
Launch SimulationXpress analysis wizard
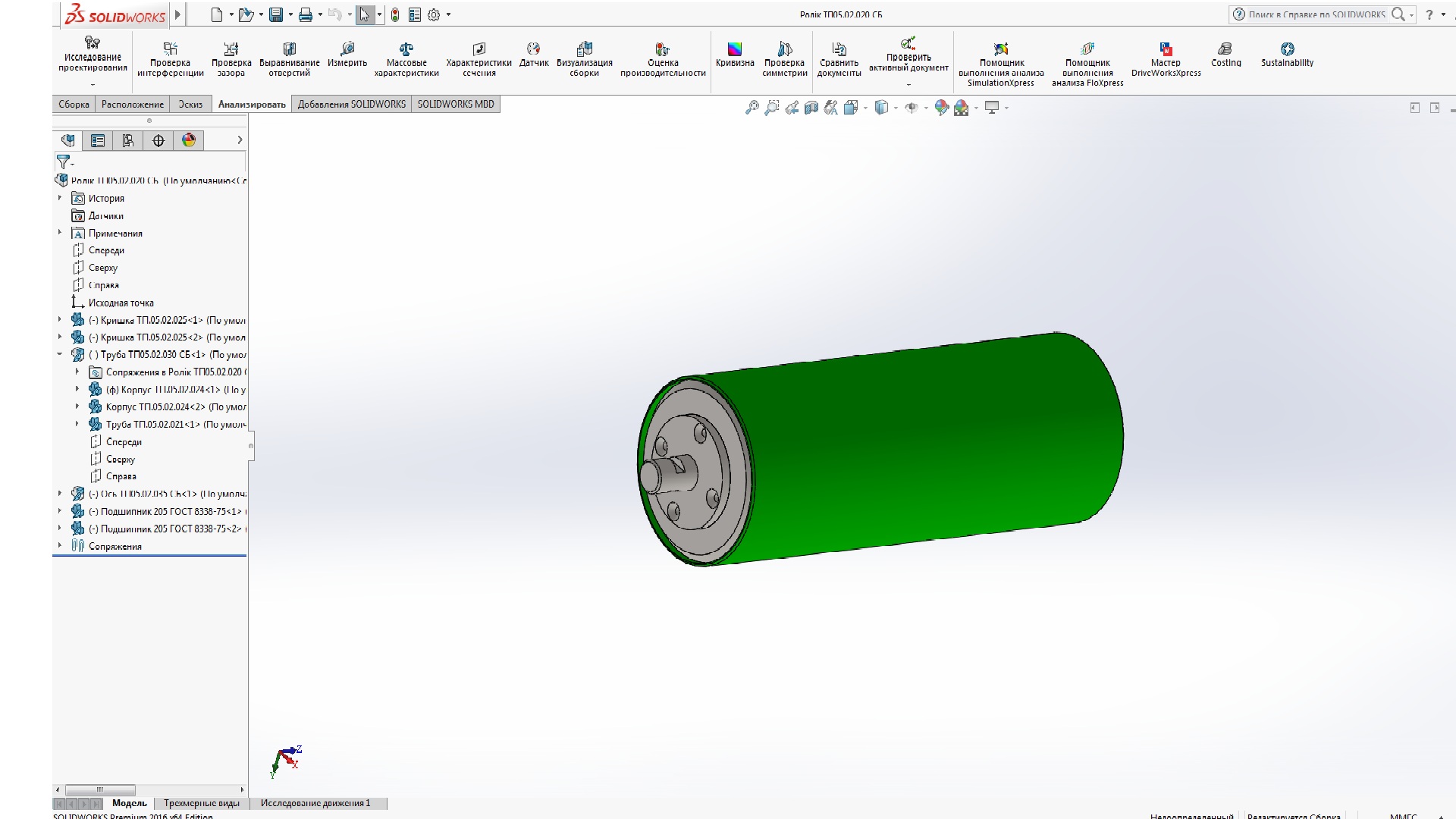click(x=1001, y=64)
